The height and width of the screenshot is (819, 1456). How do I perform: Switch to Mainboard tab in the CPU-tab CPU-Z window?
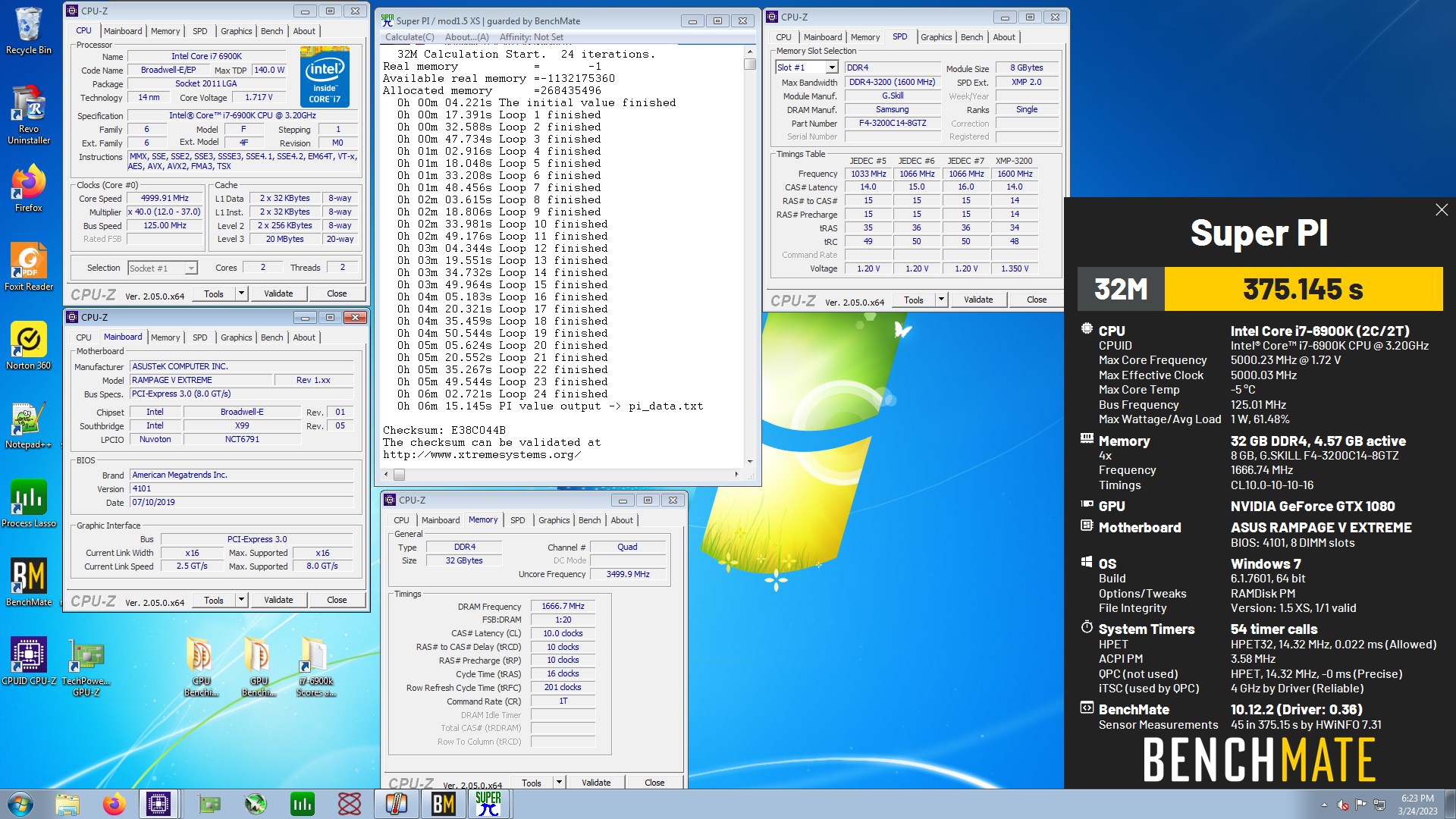[x=123, y=31]
